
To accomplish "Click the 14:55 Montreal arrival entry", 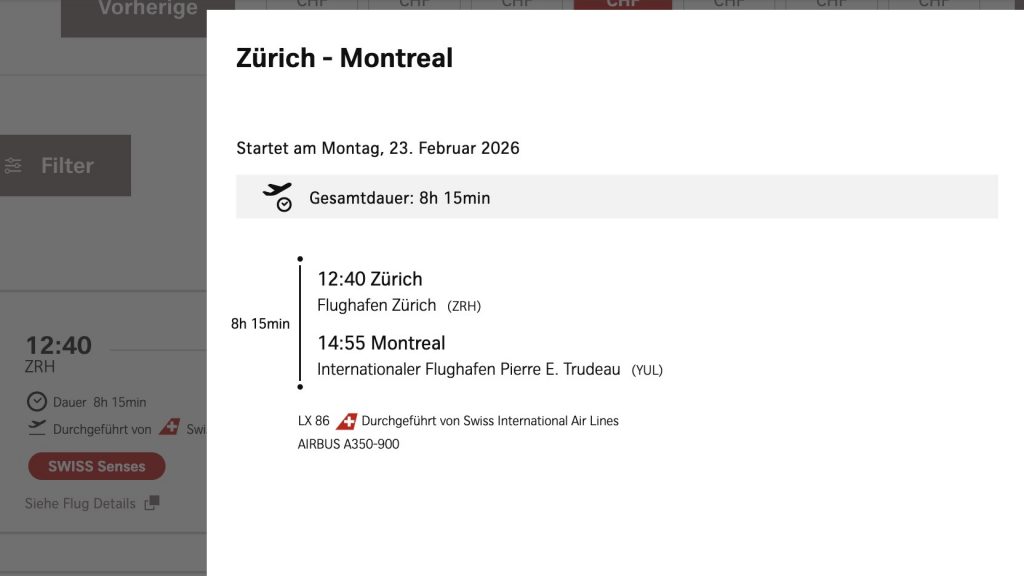I will 381,343.
